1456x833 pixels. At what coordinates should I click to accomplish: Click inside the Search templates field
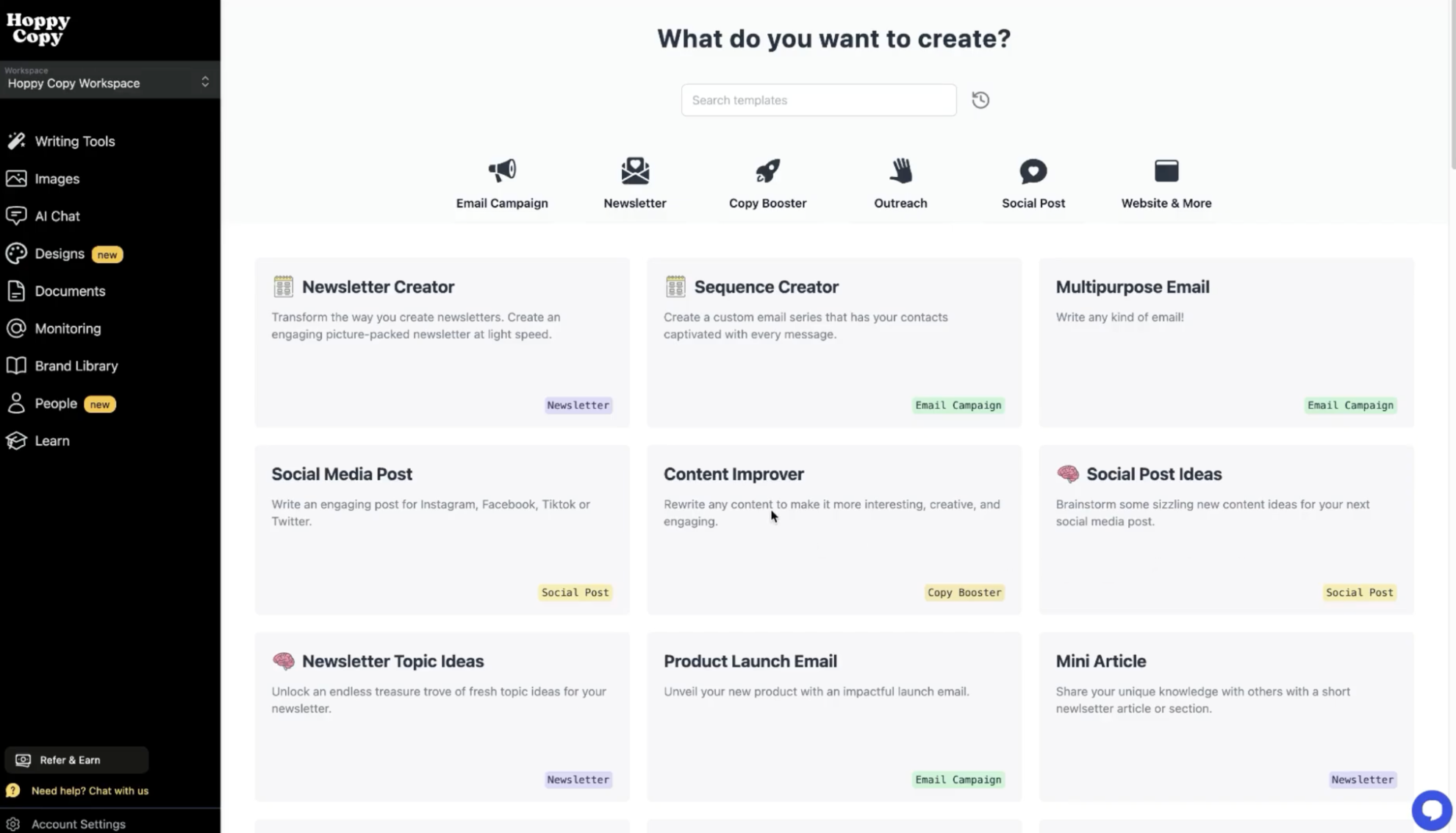(818, 100)
